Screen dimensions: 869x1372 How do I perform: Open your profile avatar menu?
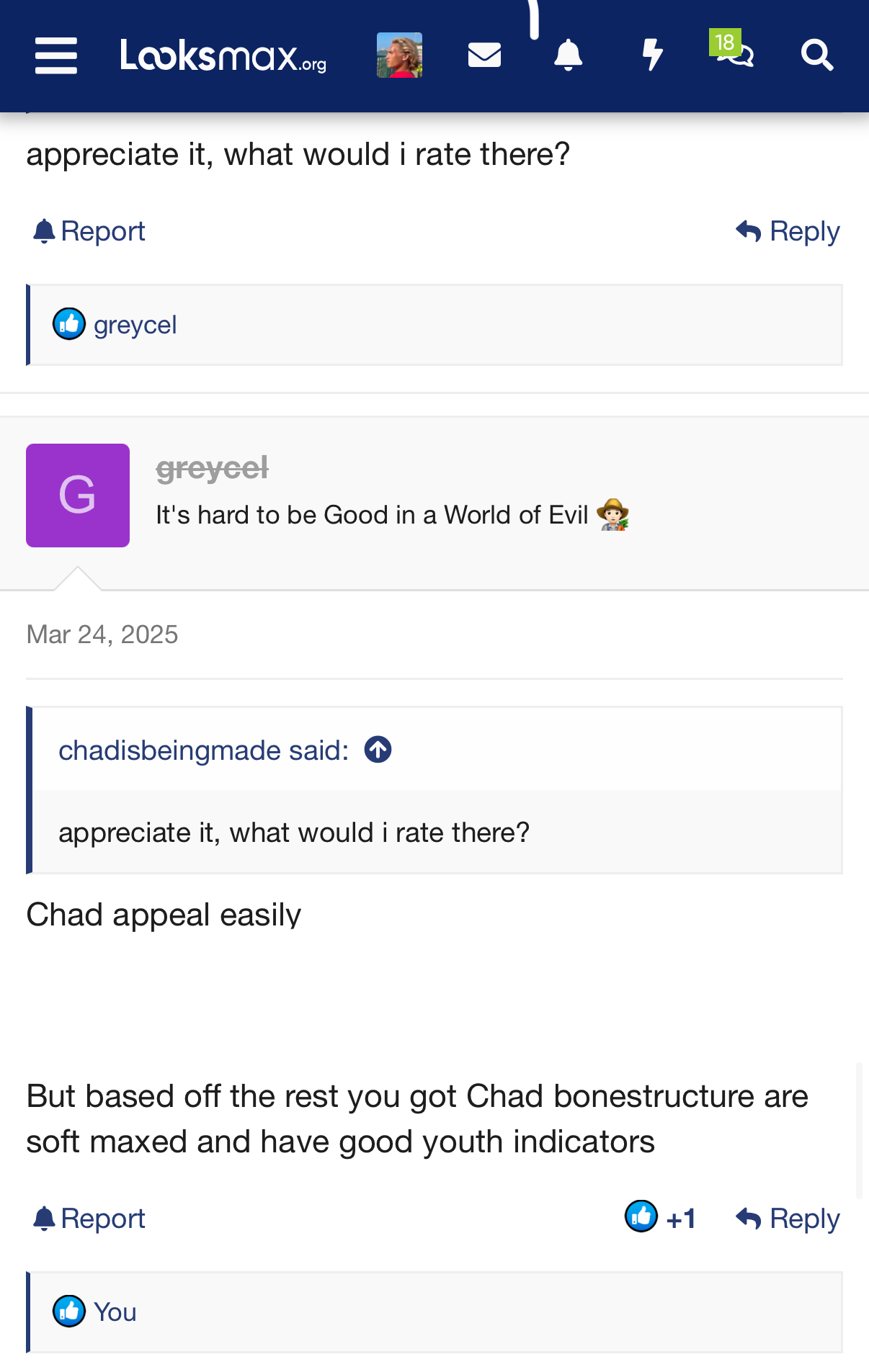coord(399,55)
